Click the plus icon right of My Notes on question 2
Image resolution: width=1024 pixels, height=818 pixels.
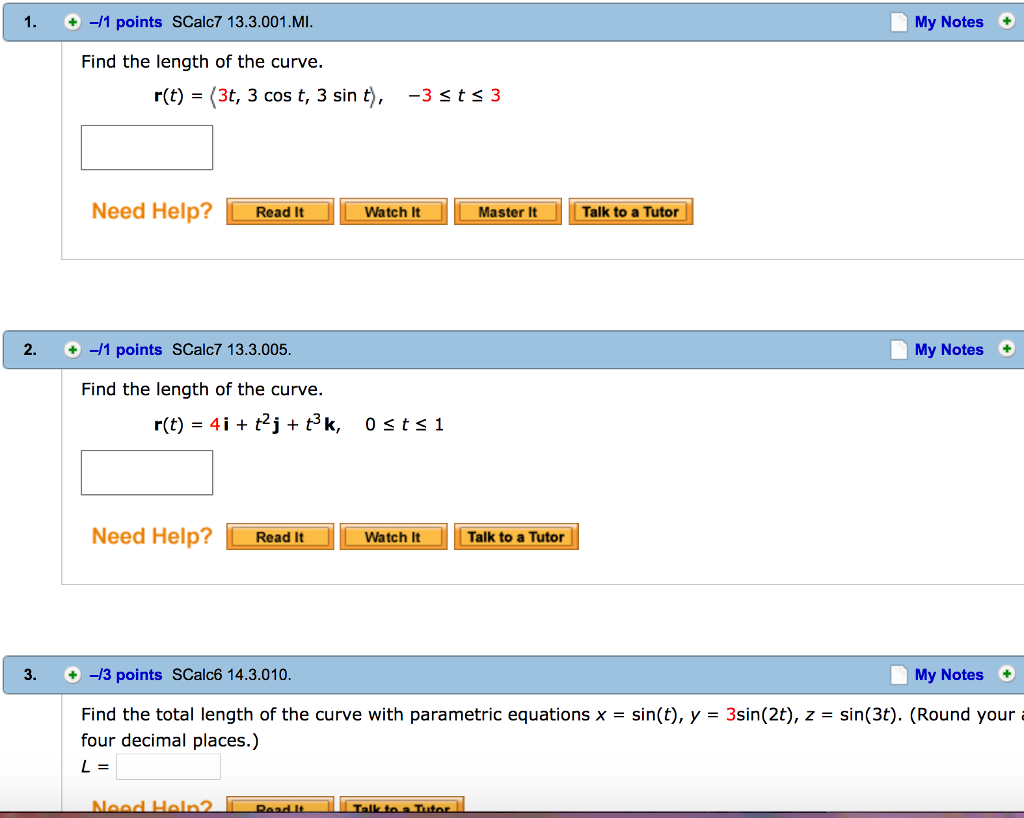(x=1006, y=349)
